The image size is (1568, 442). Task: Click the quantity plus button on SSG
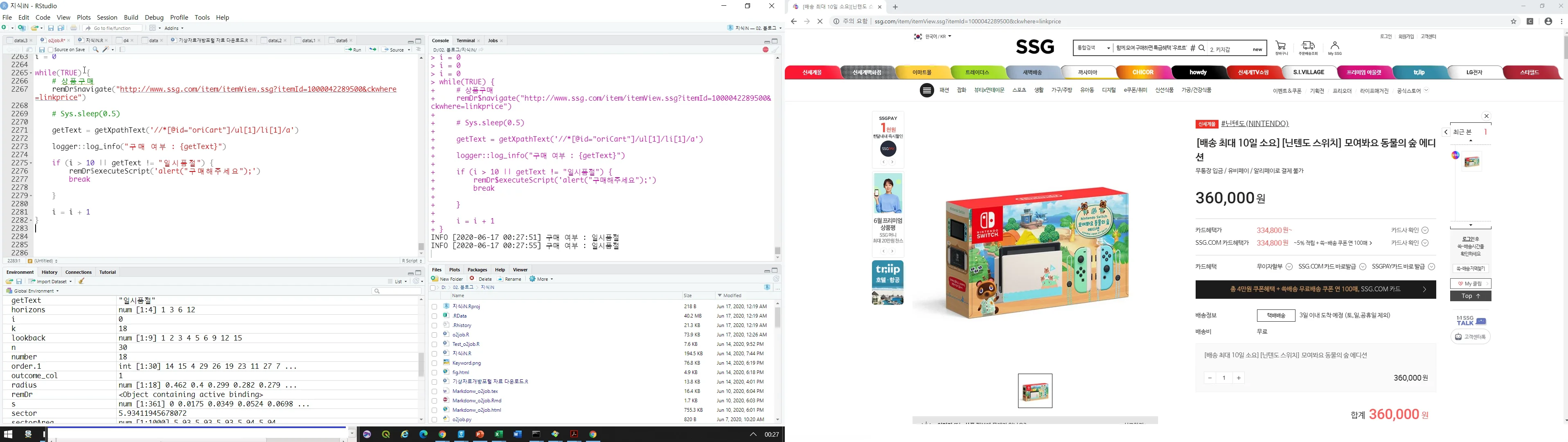coord(1239,378)
